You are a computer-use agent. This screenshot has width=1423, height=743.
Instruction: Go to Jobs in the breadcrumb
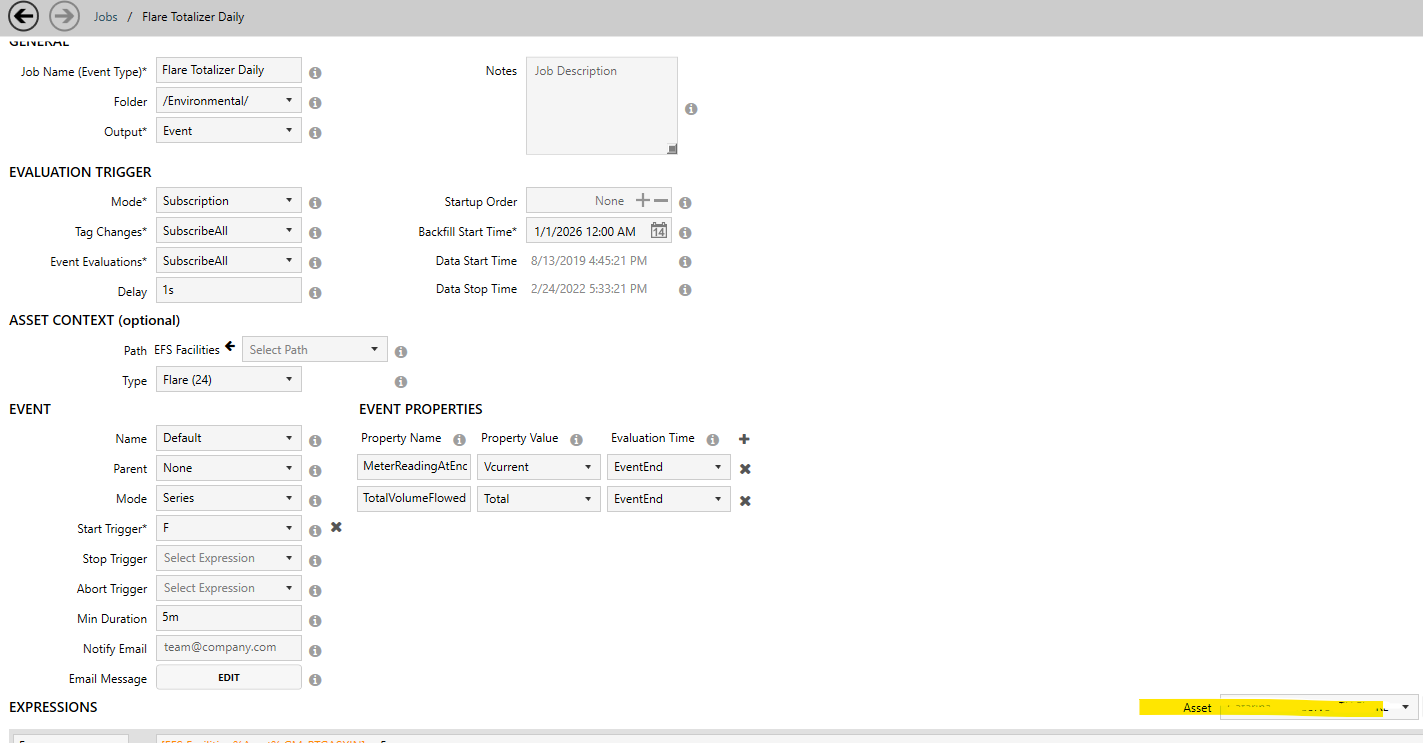(105, 17)
